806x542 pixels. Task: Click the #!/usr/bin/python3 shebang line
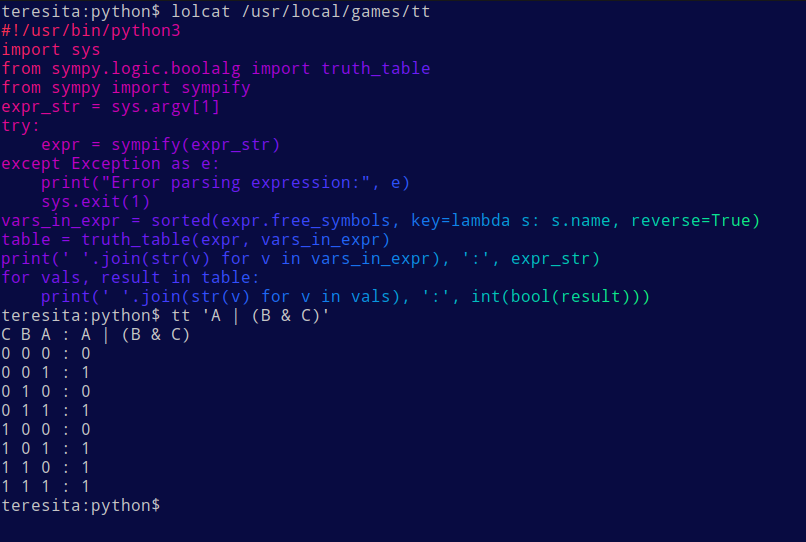pos(90,31)
